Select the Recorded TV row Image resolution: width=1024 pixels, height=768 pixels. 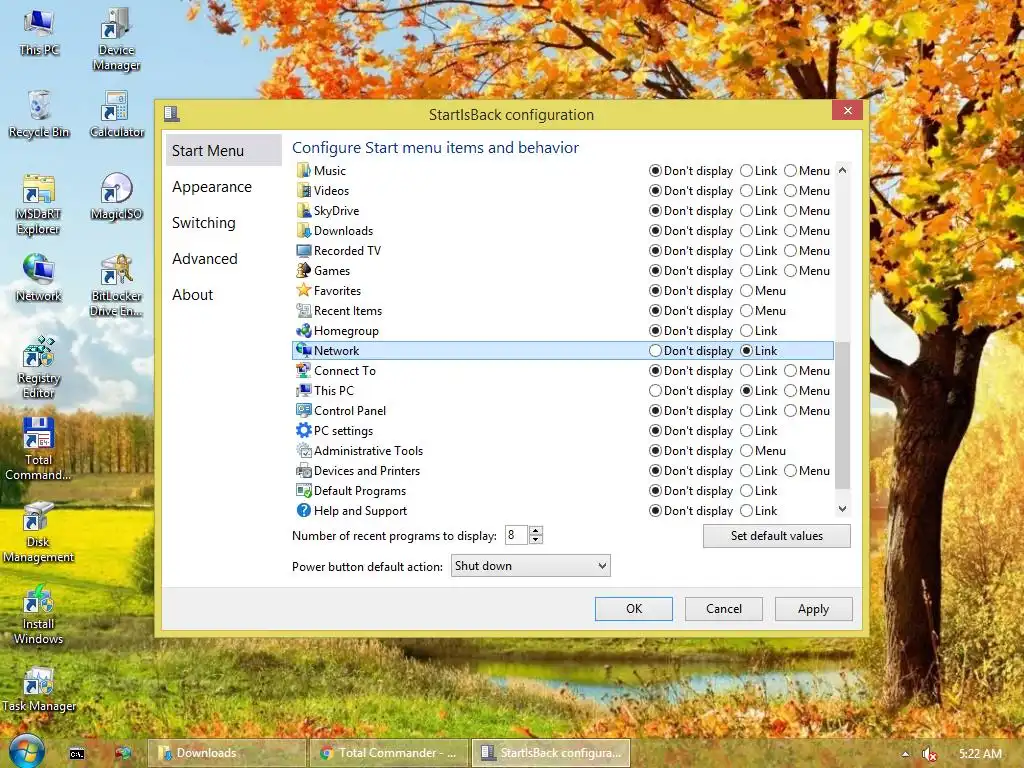point(563,251)
